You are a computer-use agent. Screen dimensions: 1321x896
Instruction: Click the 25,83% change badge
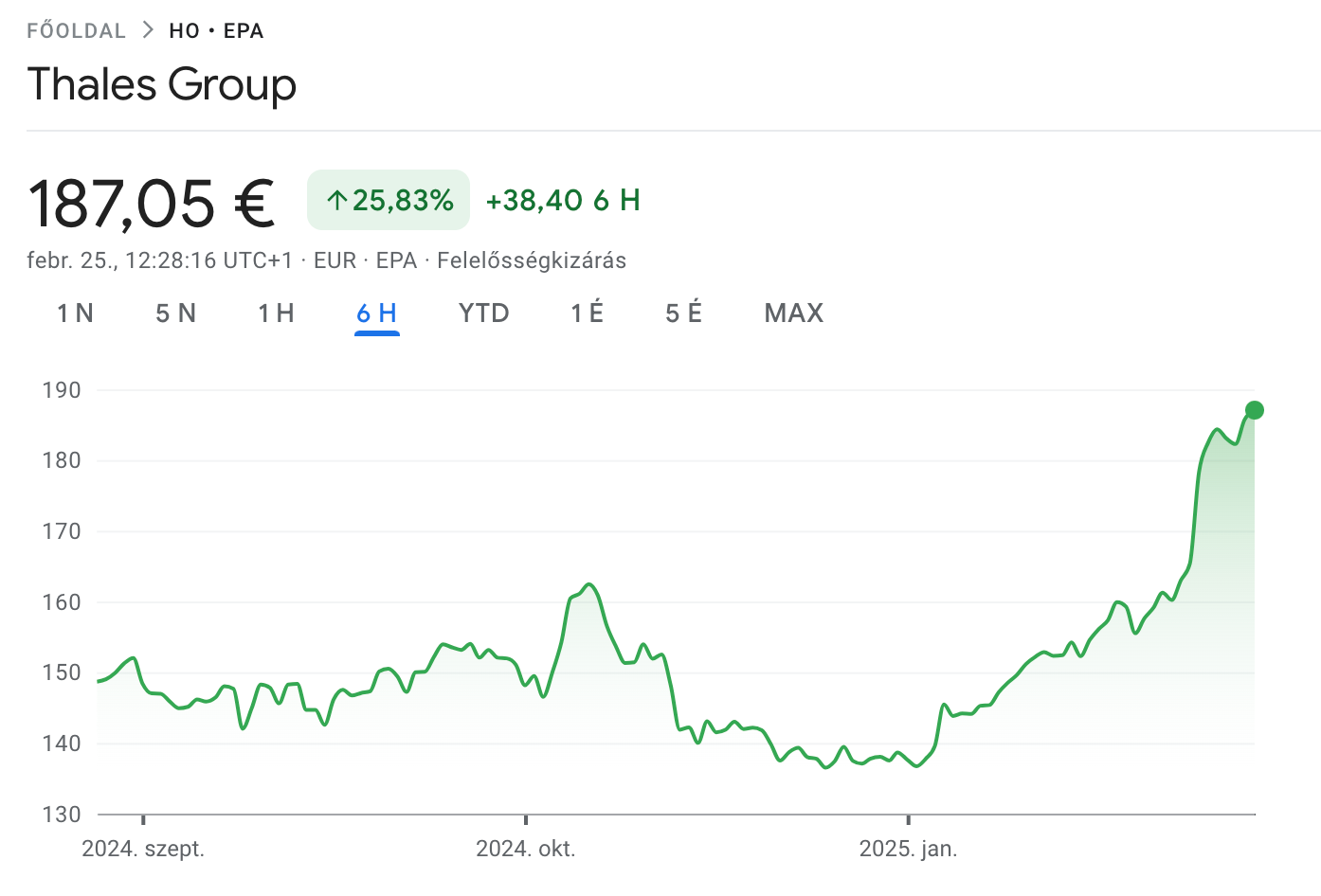point(389,200)
